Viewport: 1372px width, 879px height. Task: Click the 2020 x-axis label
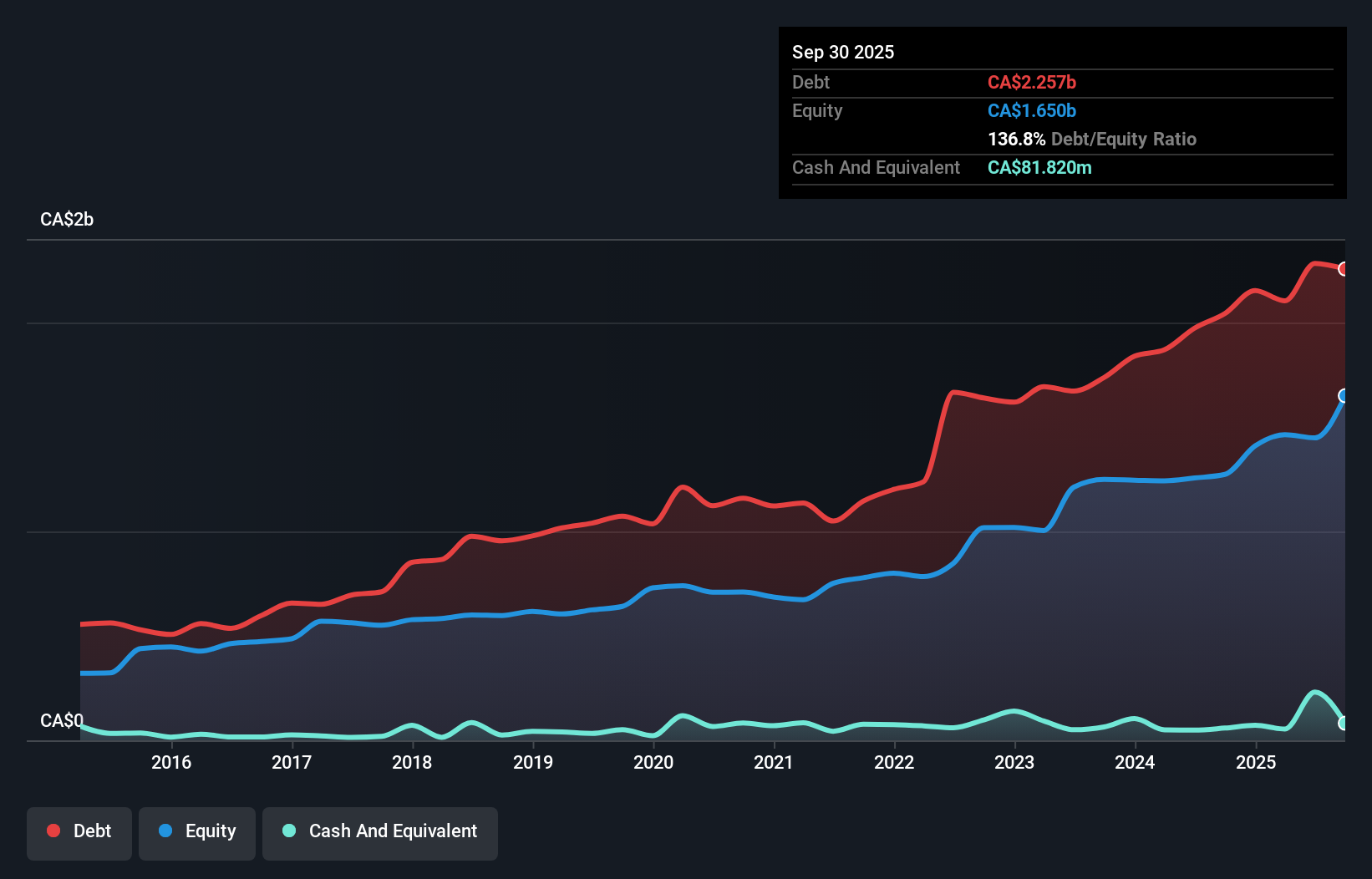click(653, 762)
